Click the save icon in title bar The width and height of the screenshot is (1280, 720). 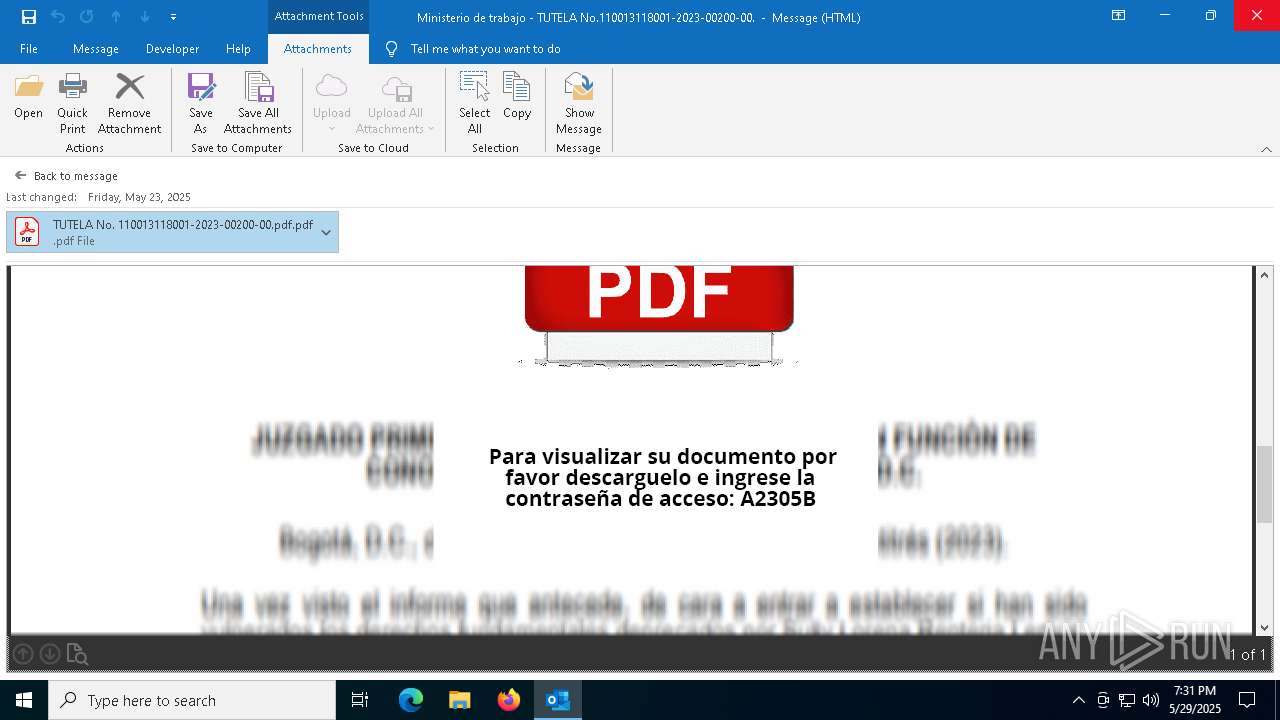29,17
